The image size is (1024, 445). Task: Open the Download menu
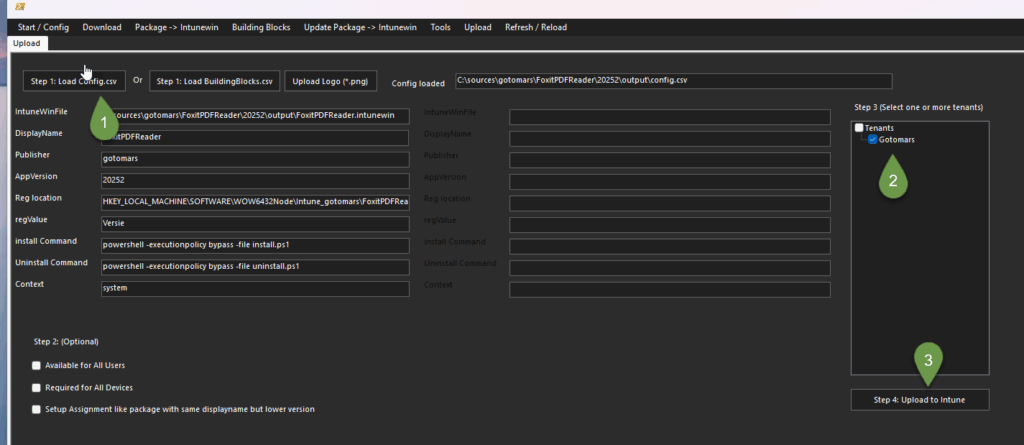click(102, 27)
